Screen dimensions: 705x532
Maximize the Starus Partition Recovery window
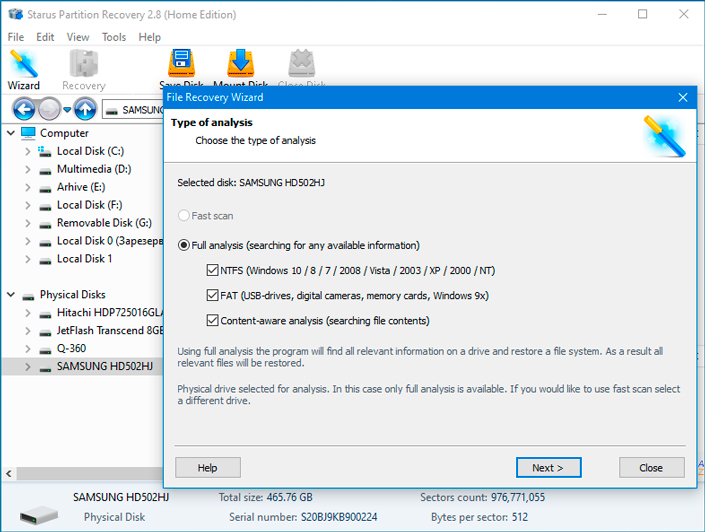pos(643,14)
